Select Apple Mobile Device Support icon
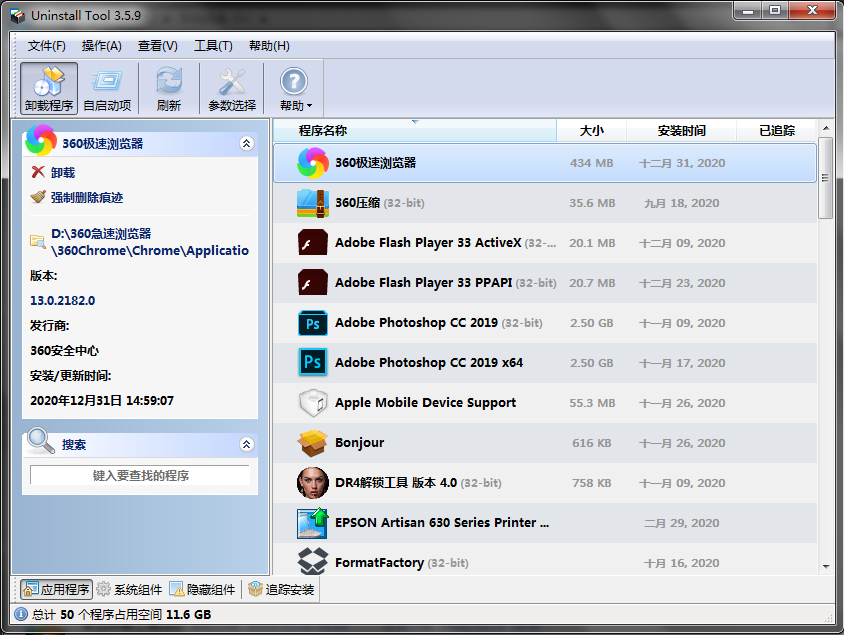The image size is (844, 635). tap(313, 403)
